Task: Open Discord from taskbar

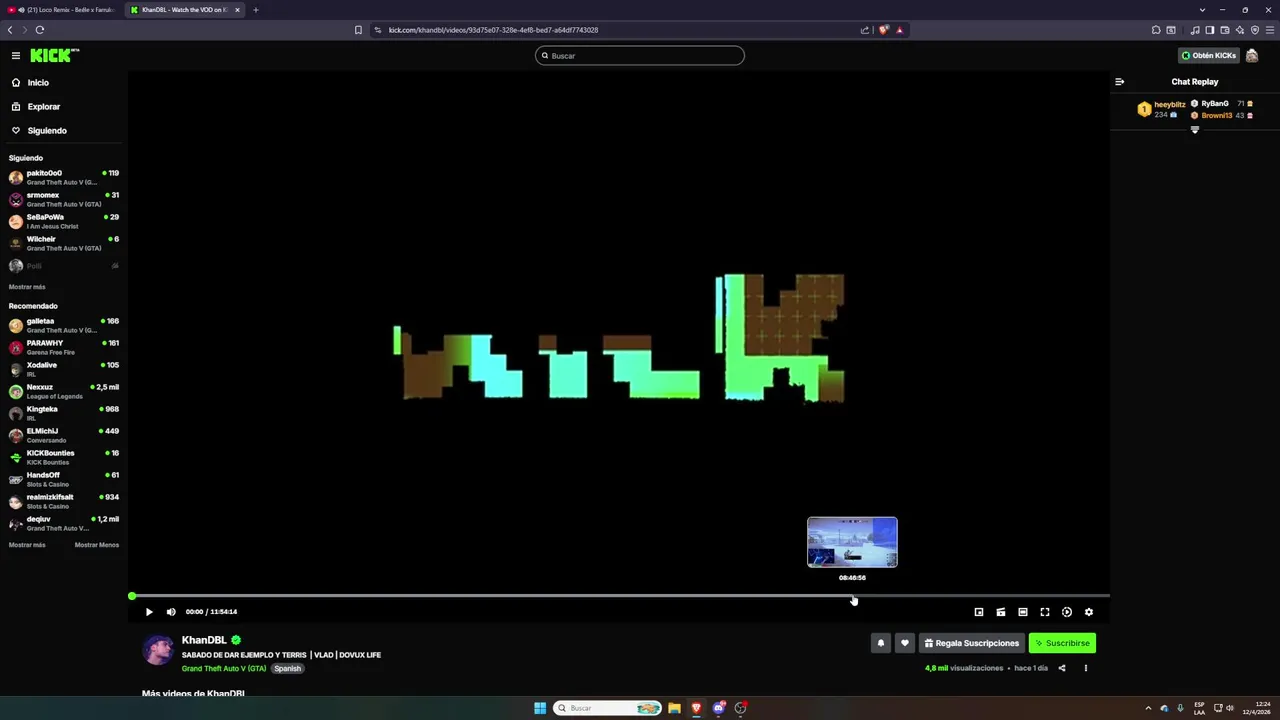Action: (x=718, y=708)
